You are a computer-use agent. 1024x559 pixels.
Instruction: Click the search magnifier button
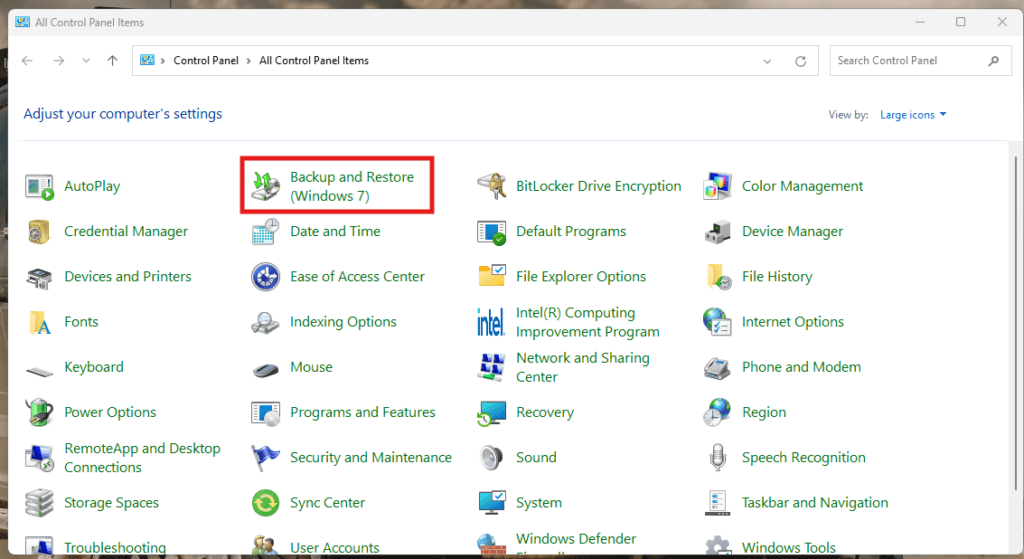pyautogui.click(x=993, y=61)
